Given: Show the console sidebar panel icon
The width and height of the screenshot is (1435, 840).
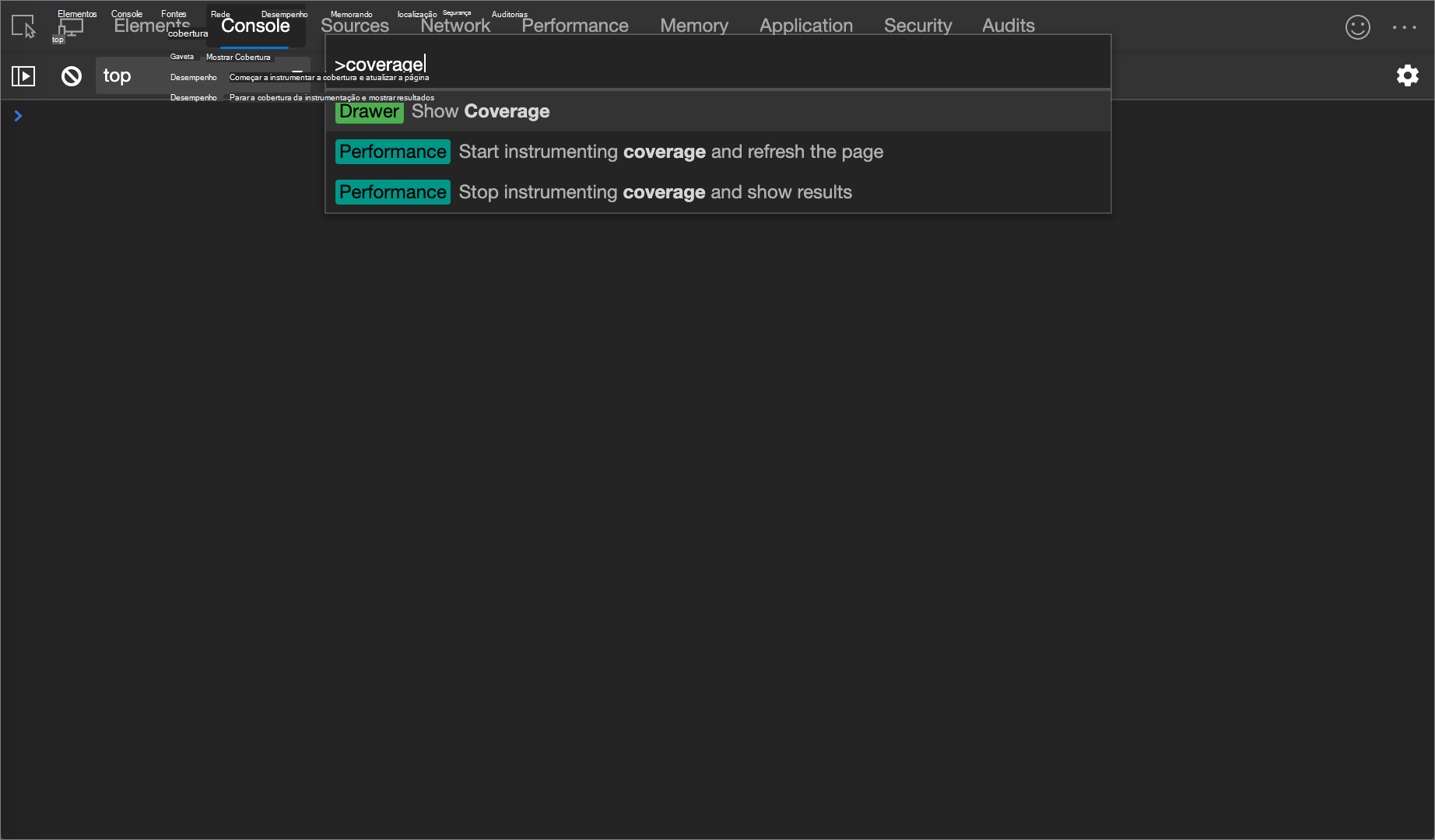Looking at the screenshot, I should [x=23, y=75].
